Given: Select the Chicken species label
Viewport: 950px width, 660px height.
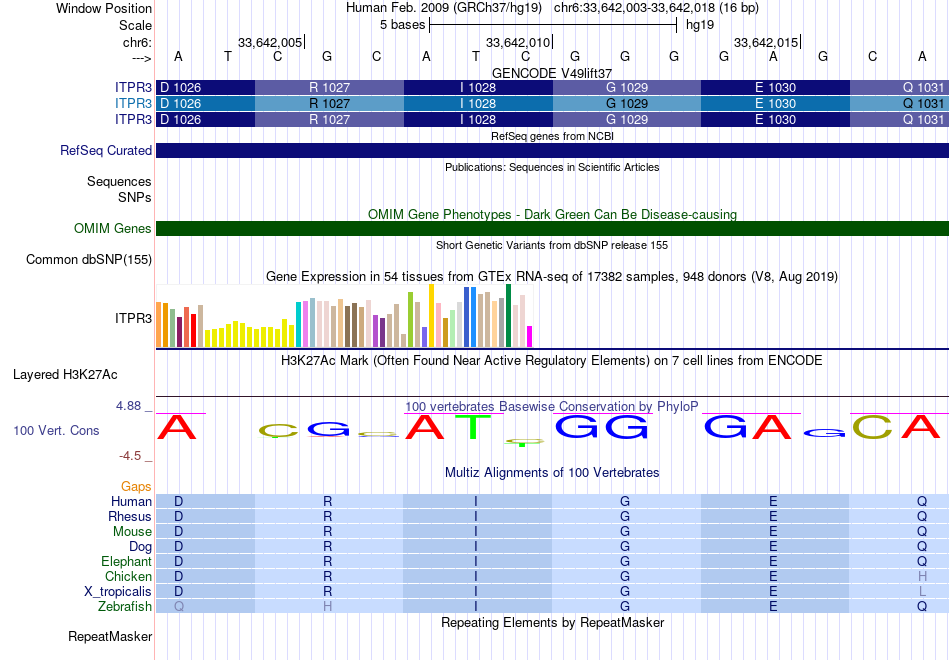Looking at the screenshot, I should 128,576.
